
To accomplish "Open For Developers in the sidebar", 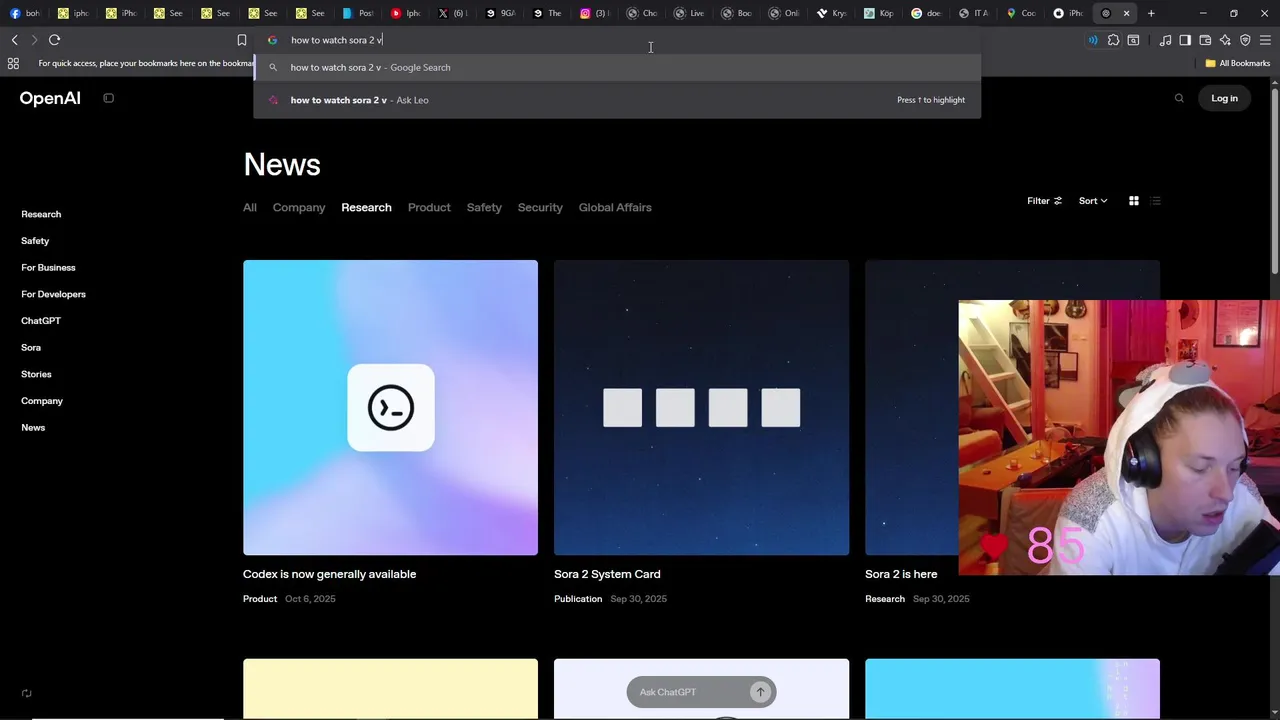I will [53, 294].
